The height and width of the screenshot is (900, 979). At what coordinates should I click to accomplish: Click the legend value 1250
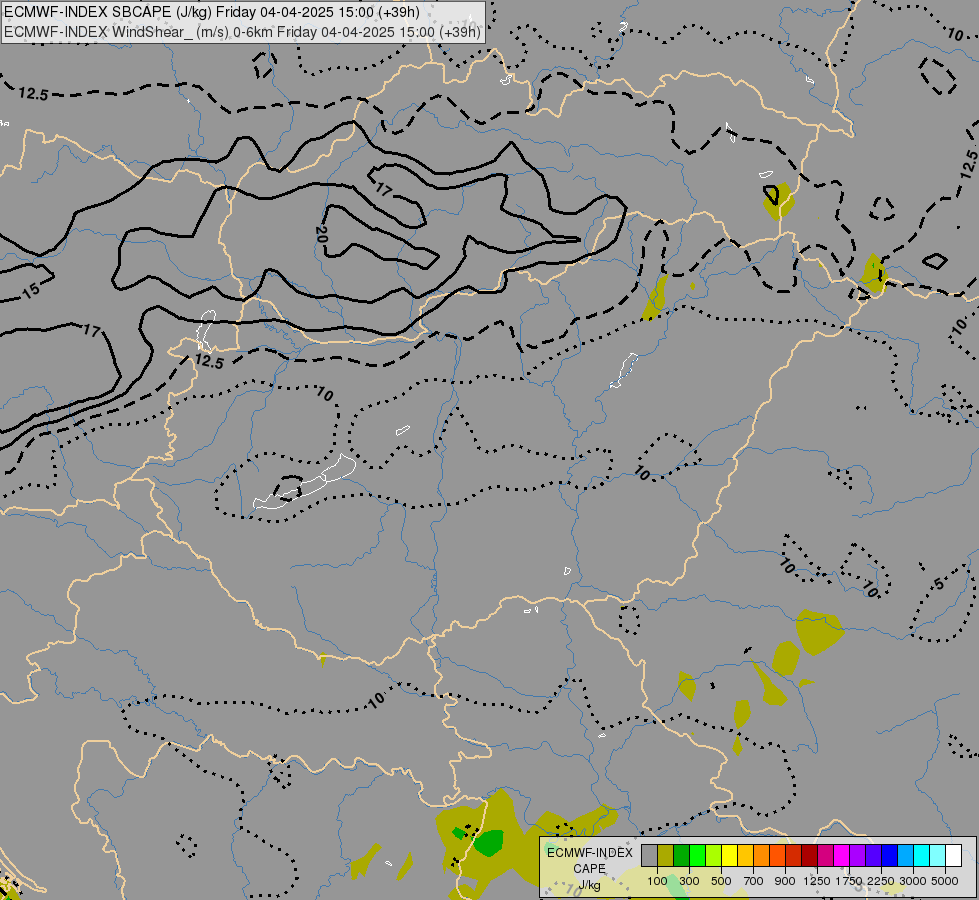click(817, 881)
